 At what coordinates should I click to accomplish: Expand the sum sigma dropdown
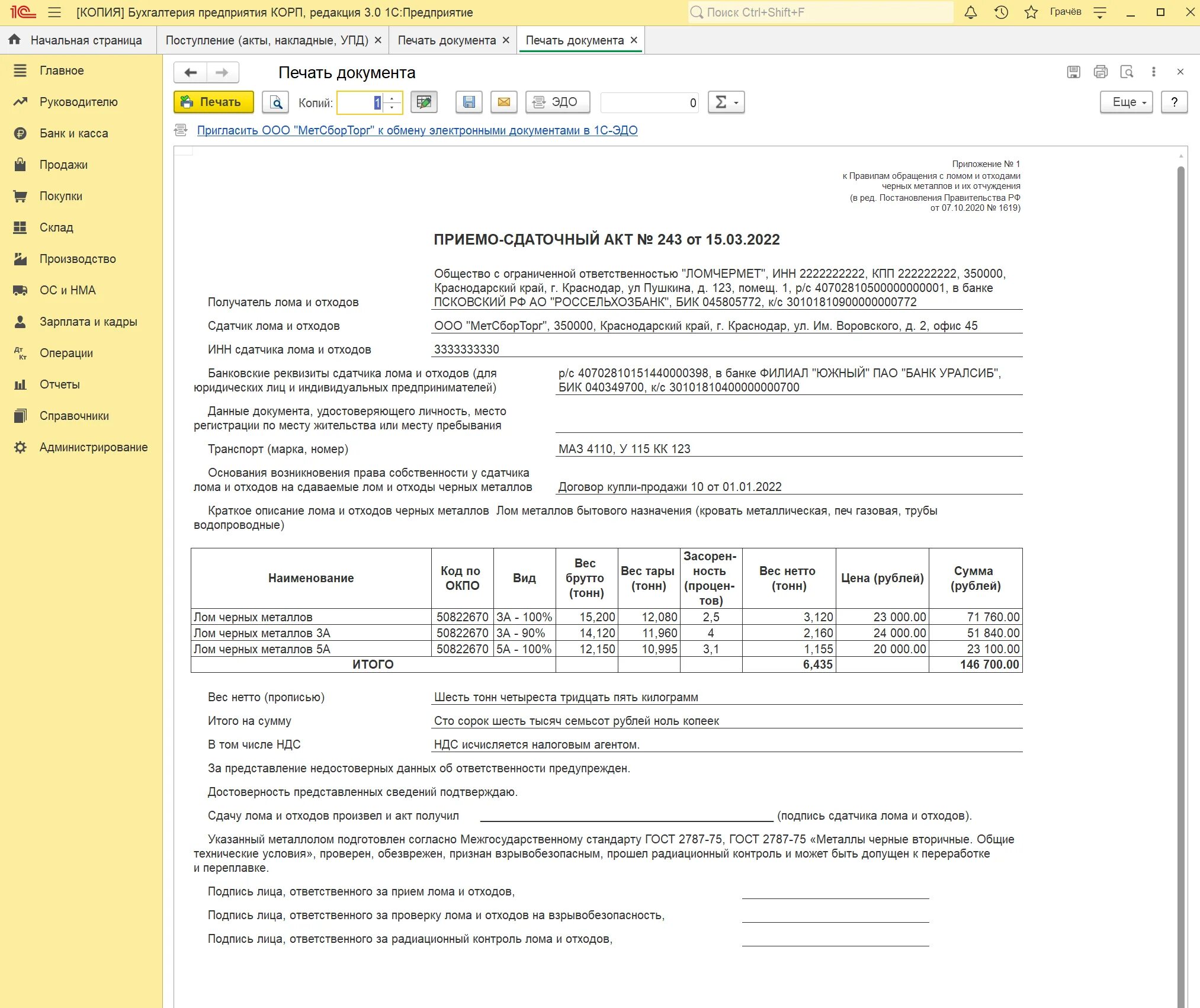[726, 102]
